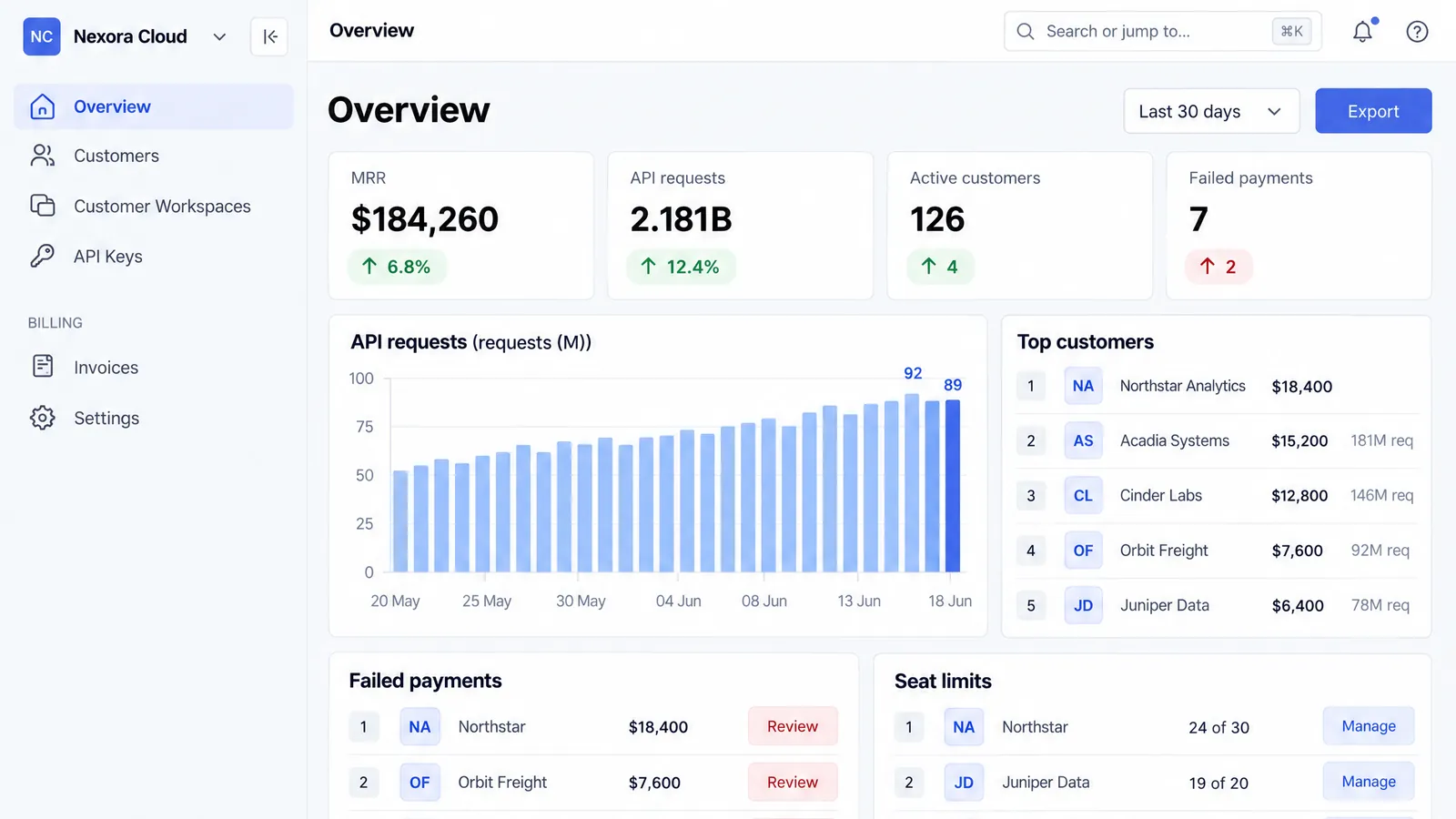Review the Orbit Freight failed payment
The height and width of the screenshot is (819, 1456).
tap(793, 782)
